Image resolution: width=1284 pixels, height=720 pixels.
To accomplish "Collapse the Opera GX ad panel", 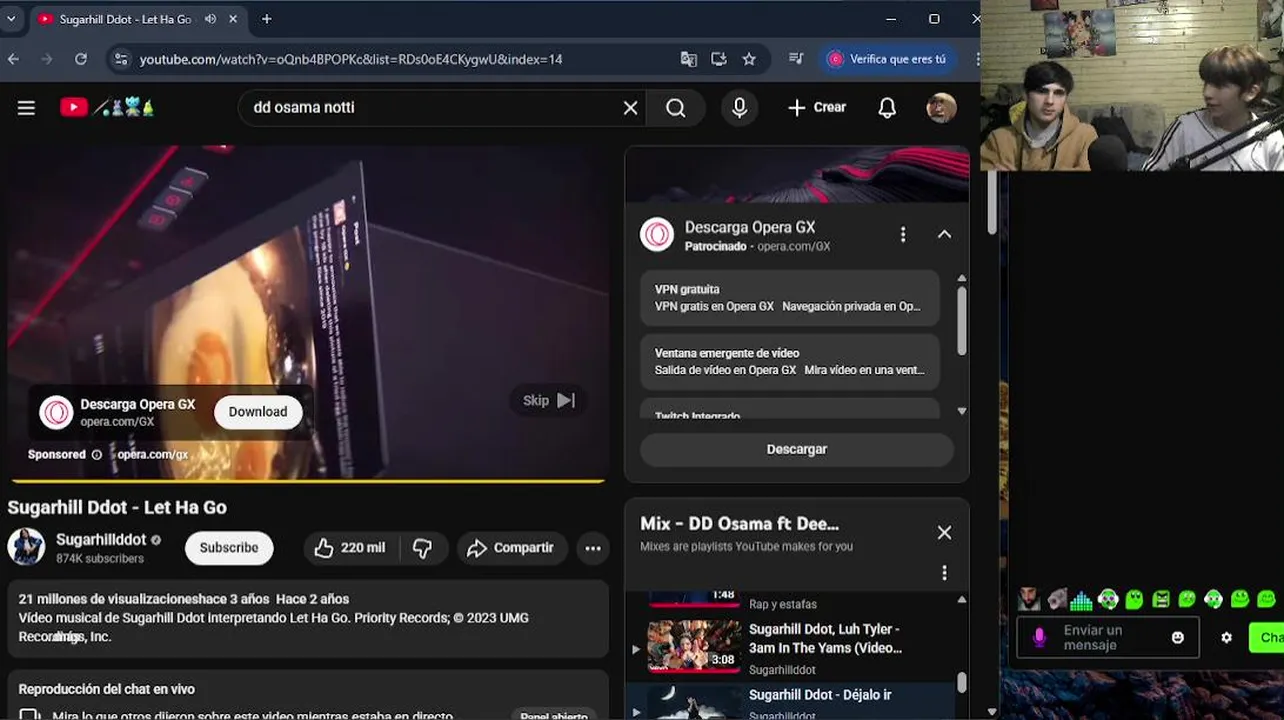I will tap(944, 234).
